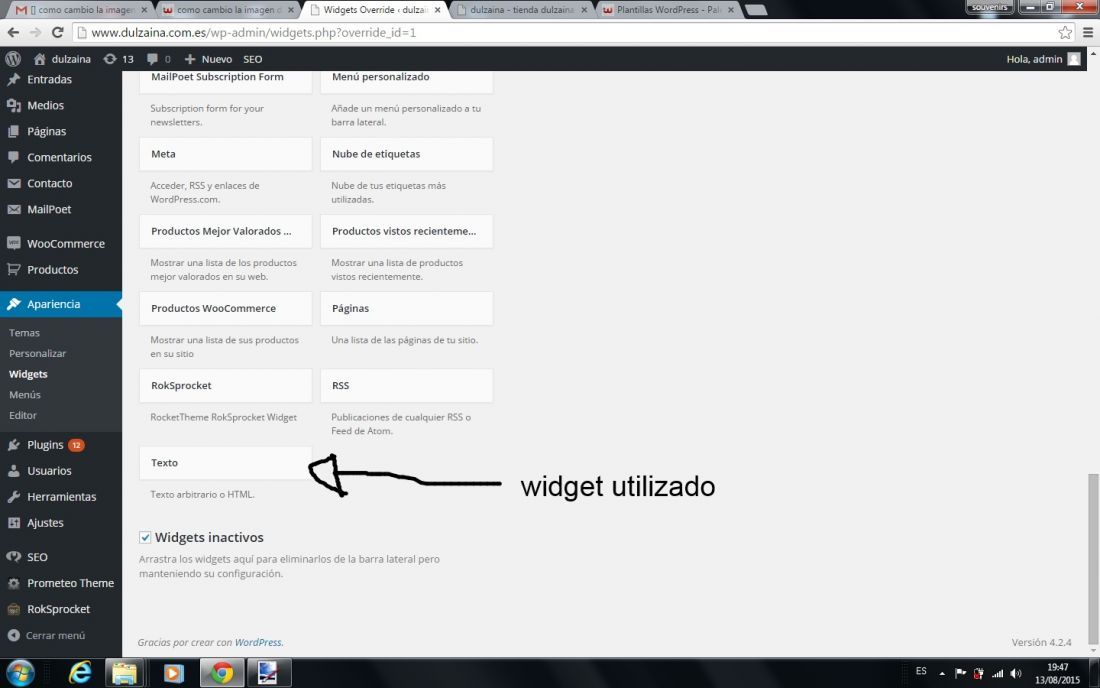Expand the Productos vistos recientemente widget
The height and width of the screenshot is (688, 1100).
[406, 231]
